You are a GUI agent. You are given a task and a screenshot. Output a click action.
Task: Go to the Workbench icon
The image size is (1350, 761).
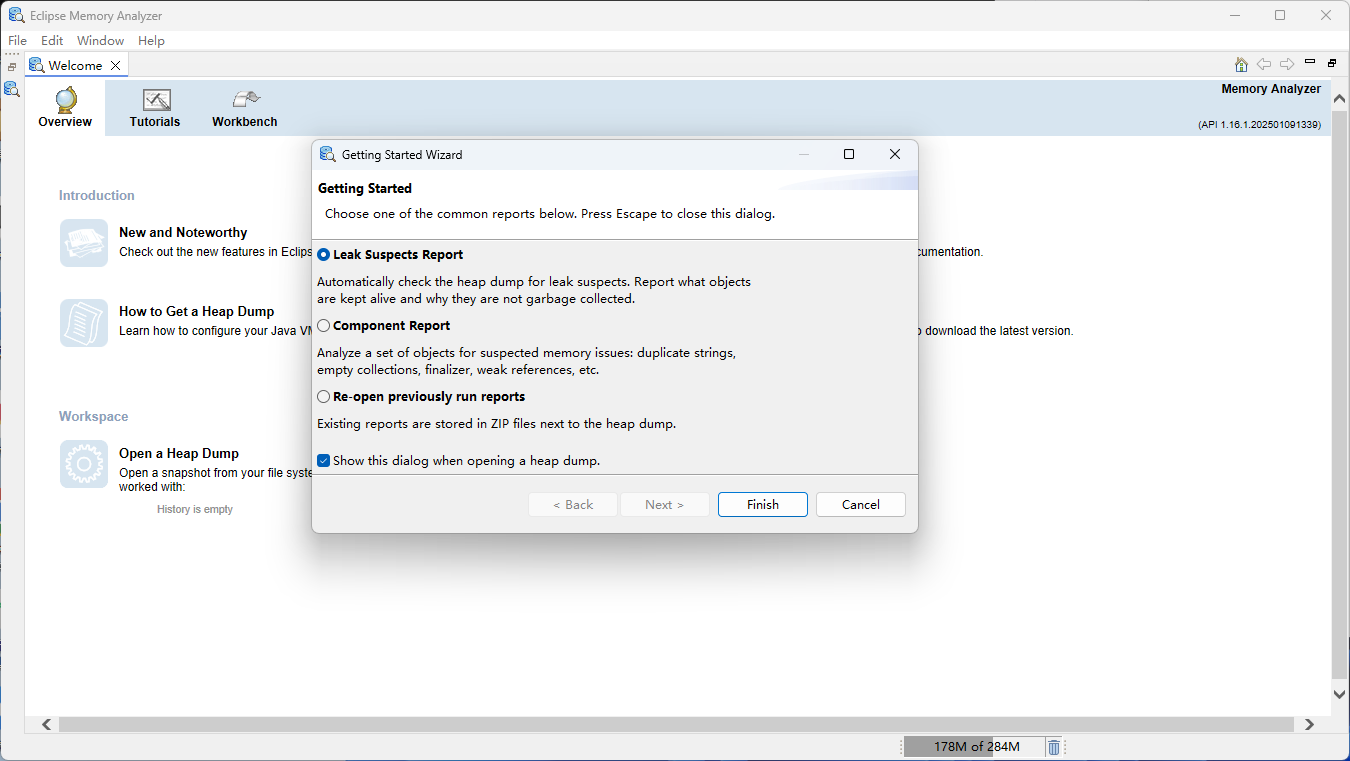(245, 100)
